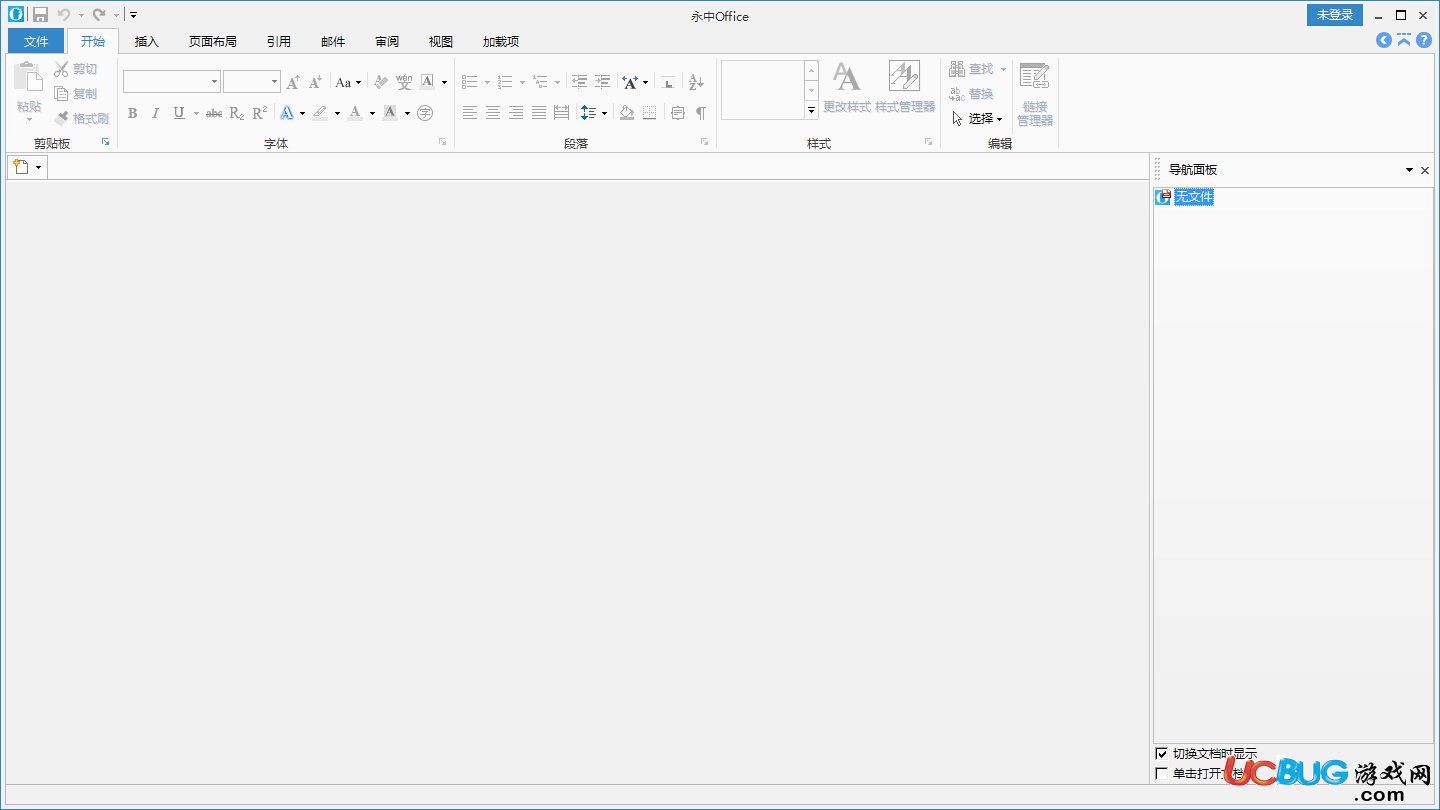This screenshot has height=810, width=1440.
Task: Apply distributed alignment
Action: (x=562, y=113)
